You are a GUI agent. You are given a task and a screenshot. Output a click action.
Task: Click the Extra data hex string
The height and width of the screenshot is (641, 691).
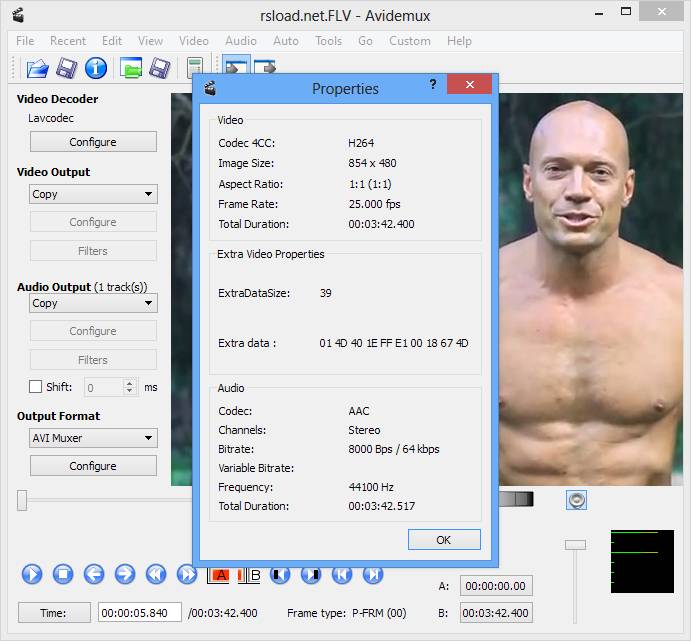click(x=394, y=343)
